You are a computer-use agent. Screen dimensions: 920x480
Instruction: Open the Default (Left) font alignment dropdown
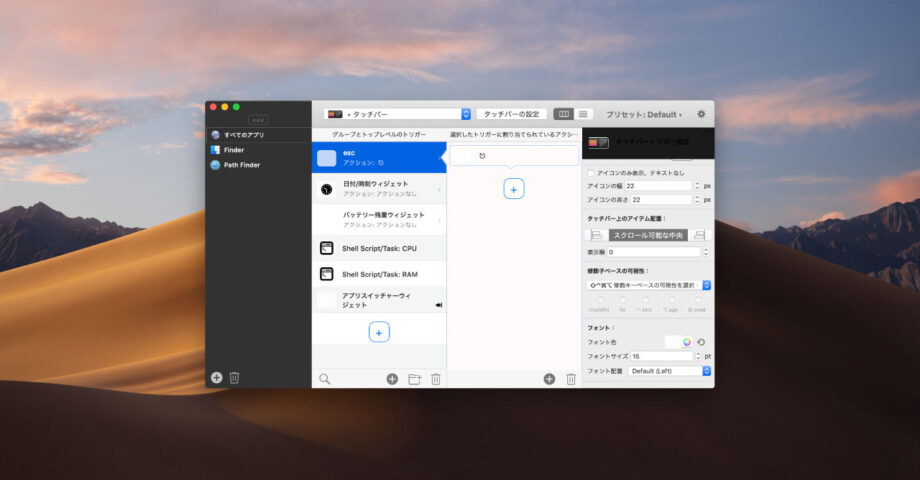(x=669, y=371)
